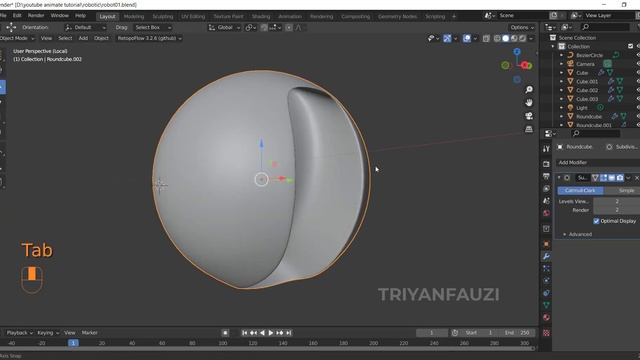Open Default orientation dropdown
Viewport: 640px width, 360px height.
[85, 27]
